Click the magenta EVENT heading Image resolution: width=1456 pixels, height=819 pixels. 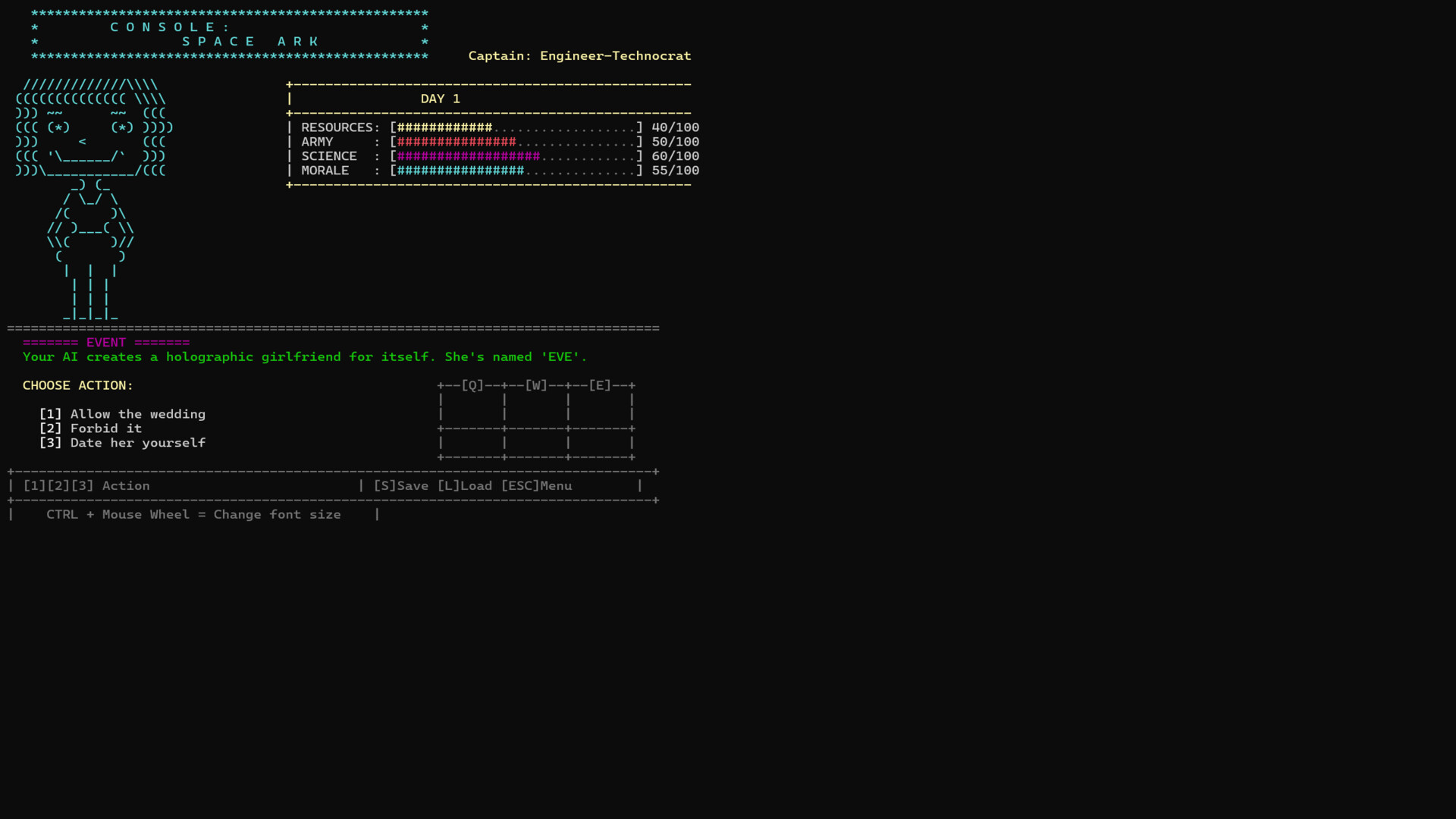coord(106,343)
